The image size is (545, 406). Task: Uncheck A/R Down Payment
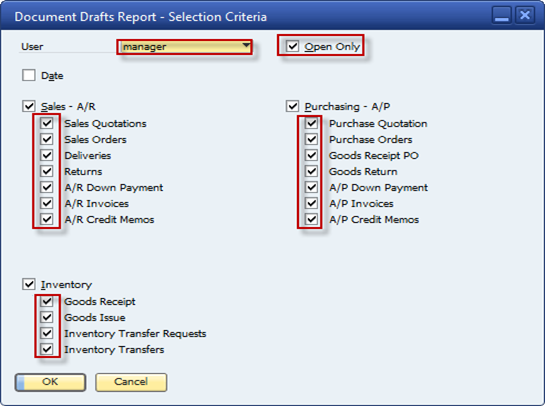coord(47,187)
